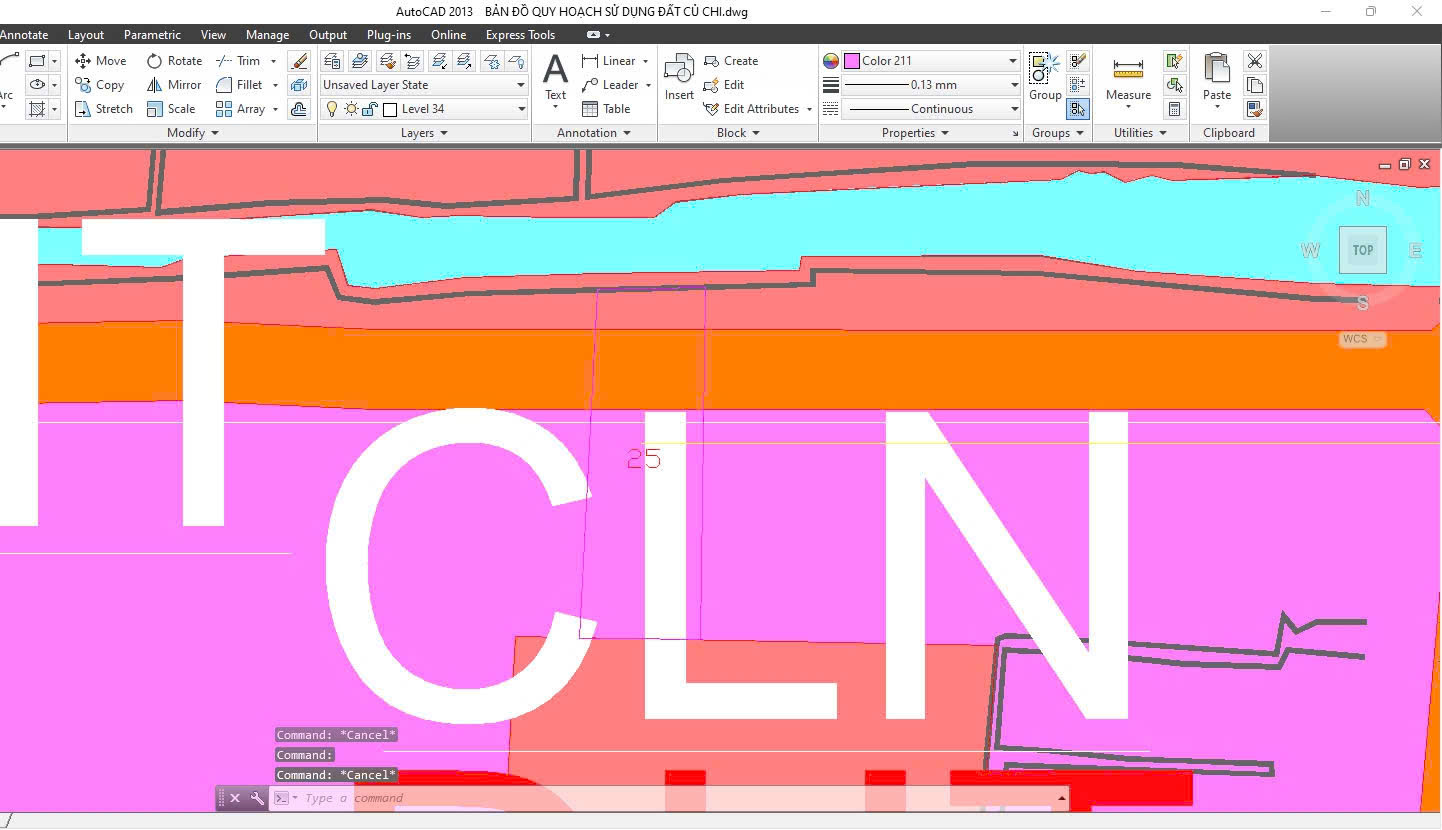Toggle the Level 34 layer lightbulb on/off
This screenshot has width=1442, height=830.
pos(333,109)
